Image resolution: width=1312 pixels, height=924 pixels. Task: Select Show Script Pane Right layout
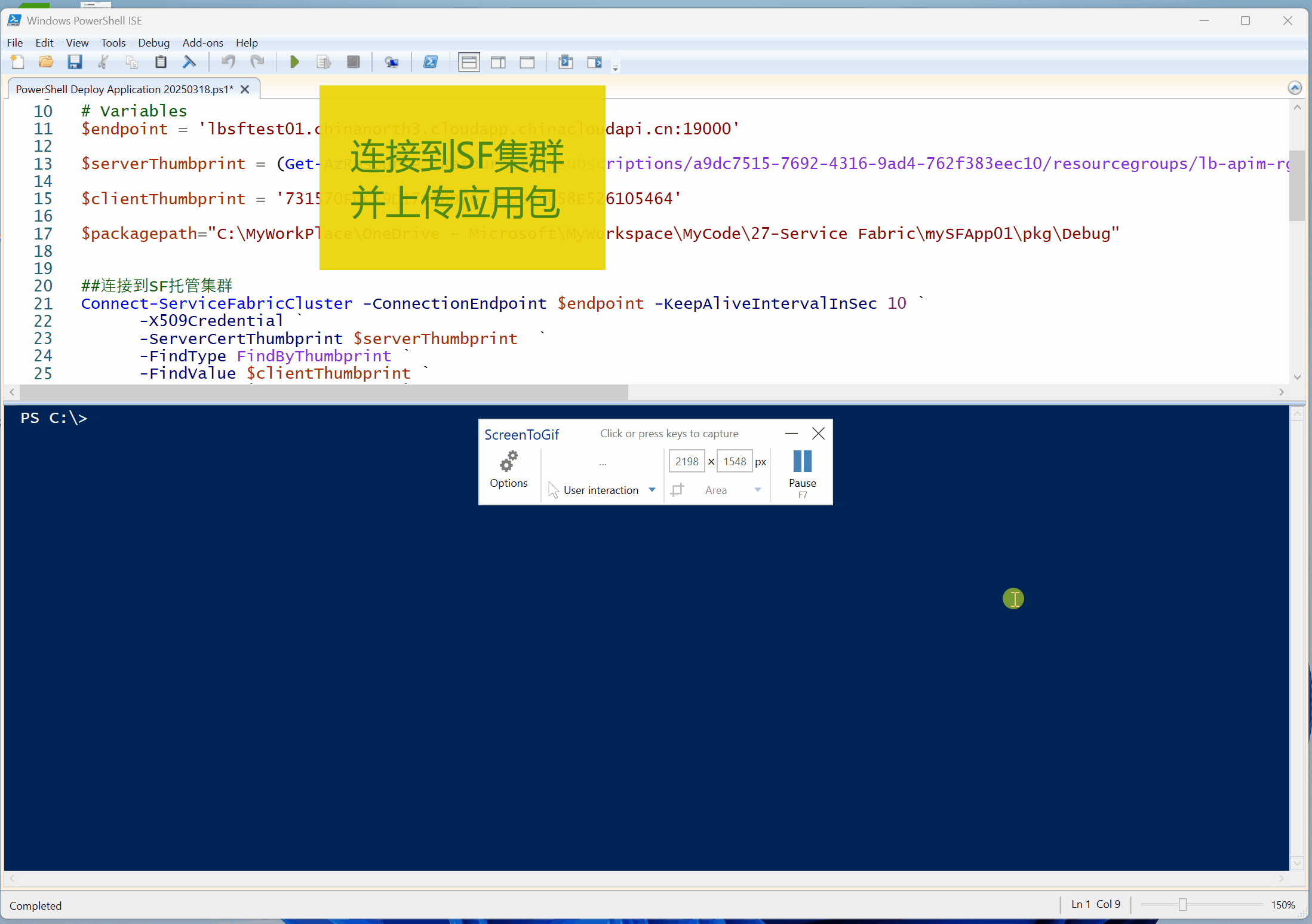pos(498,62)
